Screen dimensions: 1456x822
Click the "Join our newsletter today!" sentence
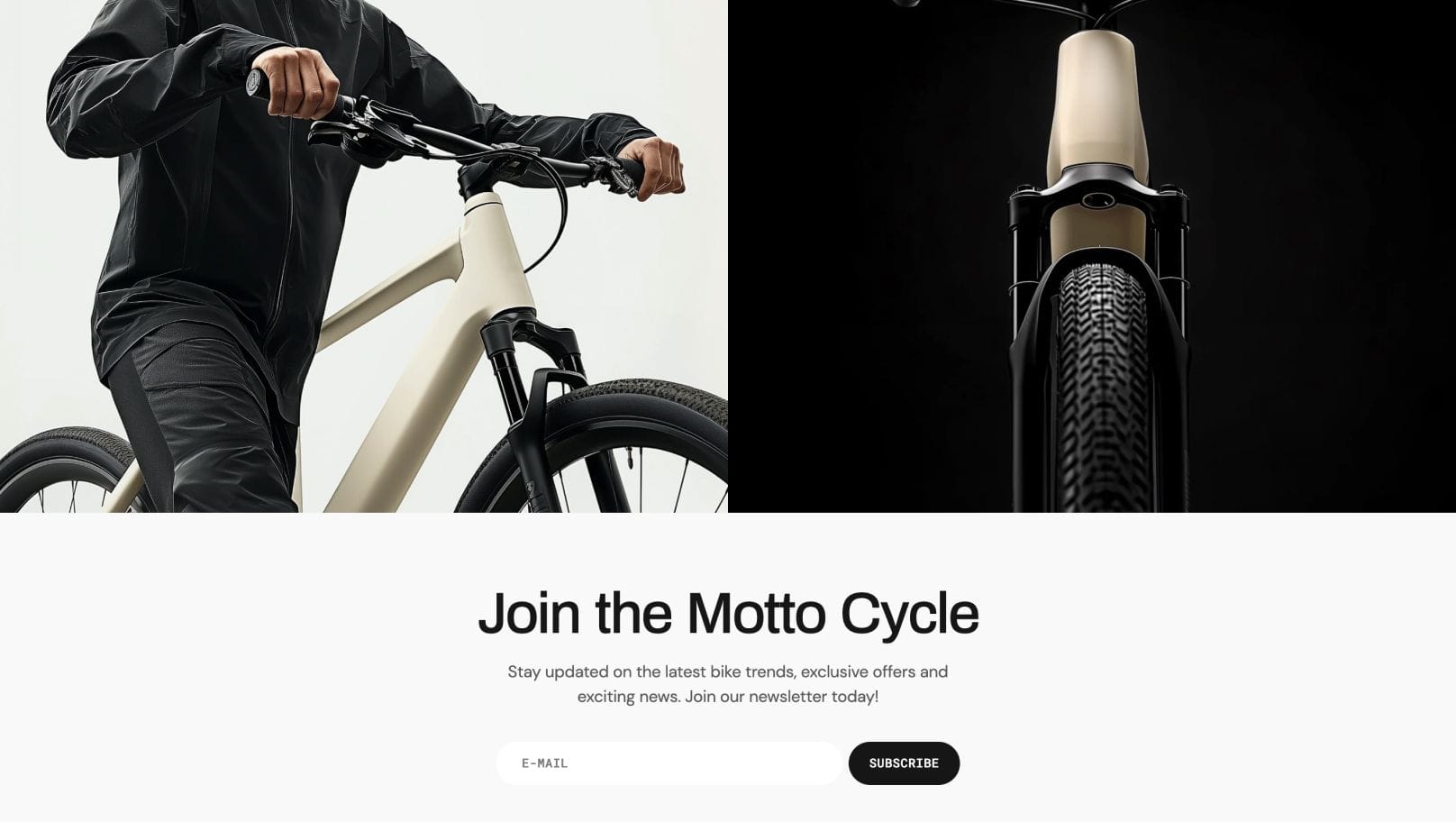[781, 697]
